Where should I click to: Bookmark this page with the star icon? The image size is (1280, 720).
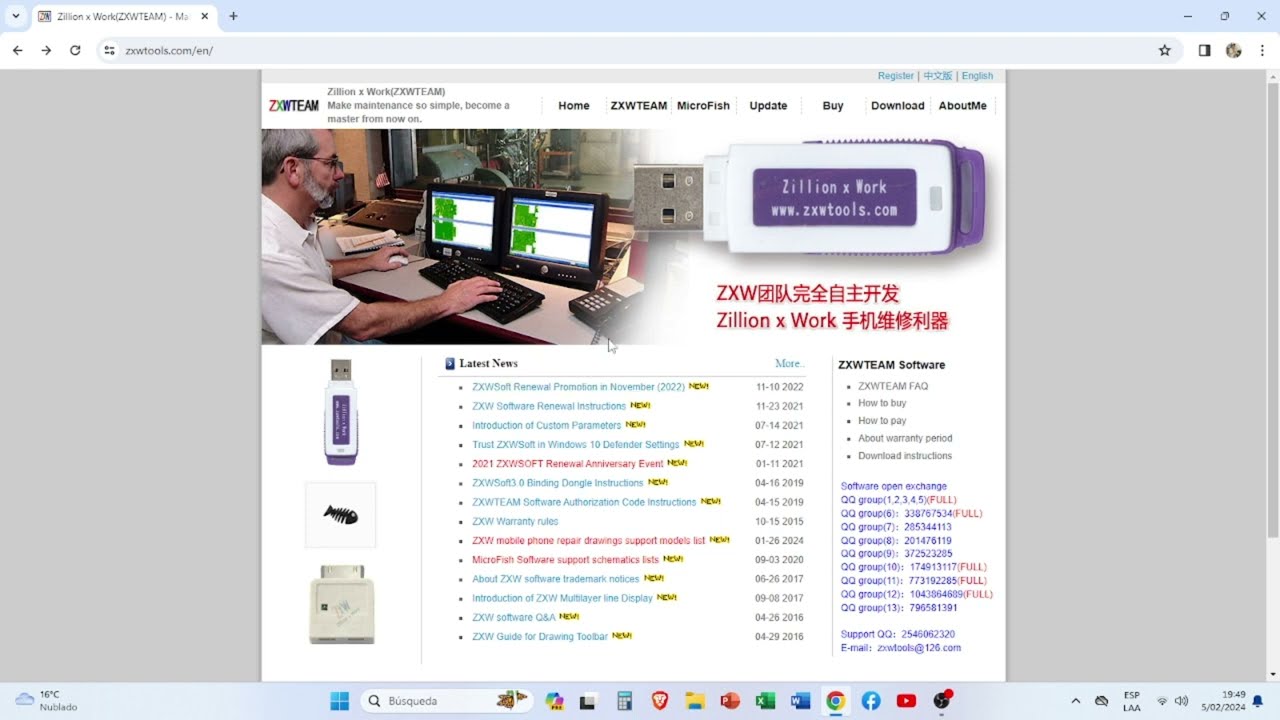click(1164, 50)
